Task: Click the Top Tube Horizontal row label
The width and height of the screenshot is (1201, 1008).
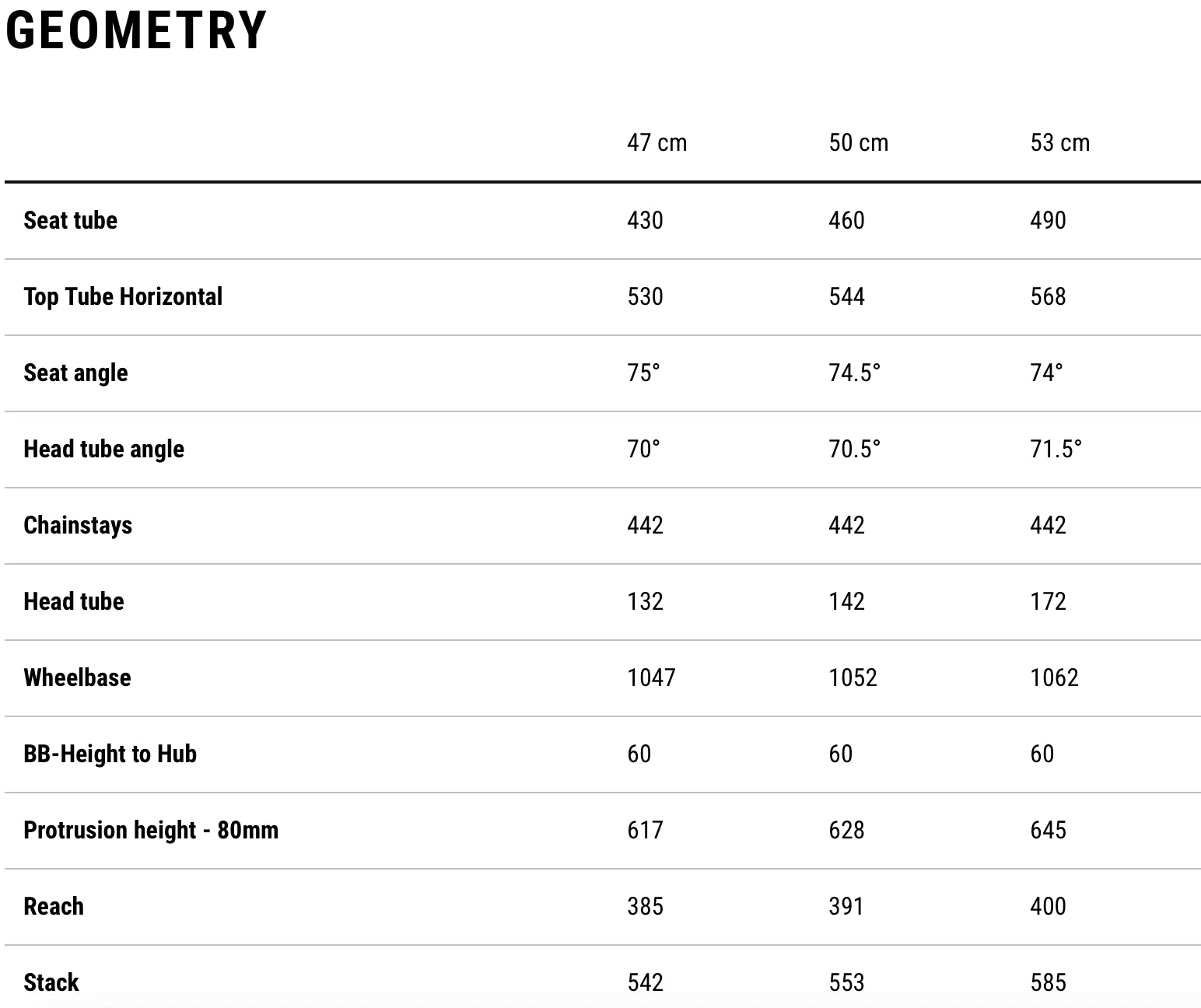Action: pyautogui.click(x=123, y=296)
